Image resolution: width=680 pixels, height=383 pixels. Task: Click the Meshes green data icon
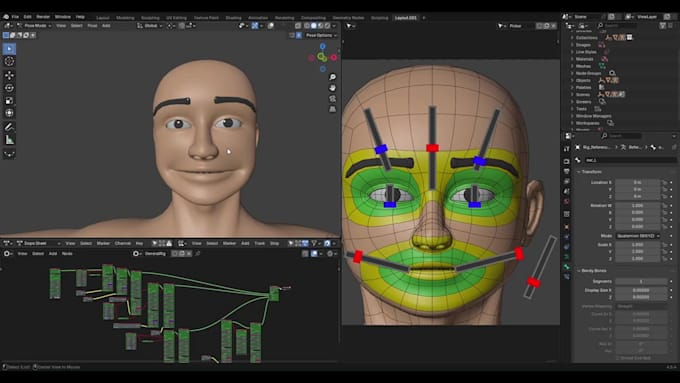602,66
